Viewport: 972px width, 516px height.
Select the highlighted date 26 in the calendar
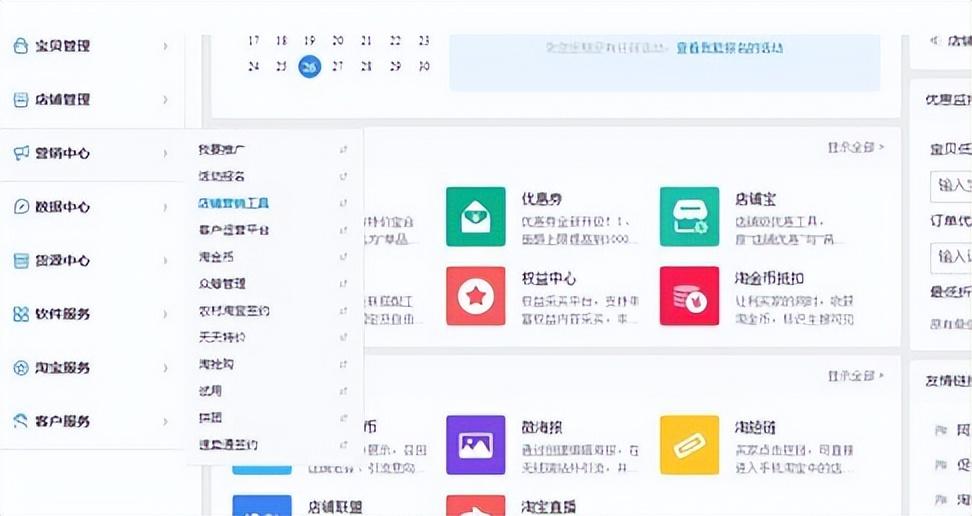[309, 66]
